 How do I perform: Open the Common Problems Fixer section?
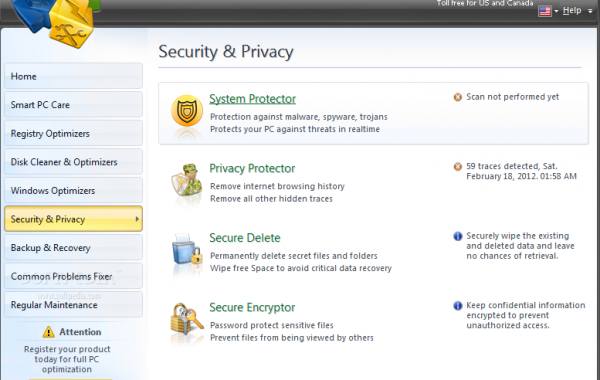(x=73, y=276)
